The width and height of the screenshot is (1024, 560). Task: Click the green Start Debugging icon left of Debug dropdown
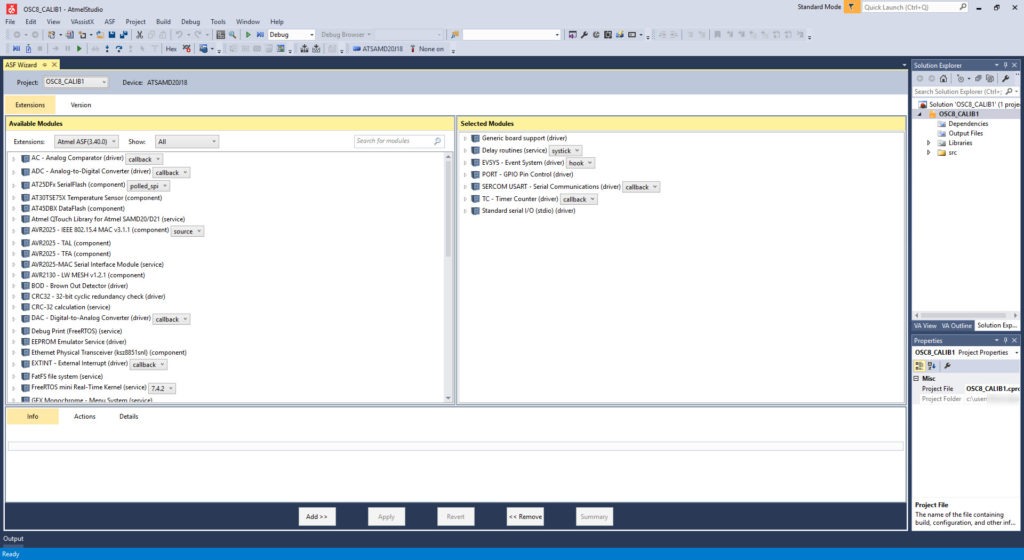point(248,35)
